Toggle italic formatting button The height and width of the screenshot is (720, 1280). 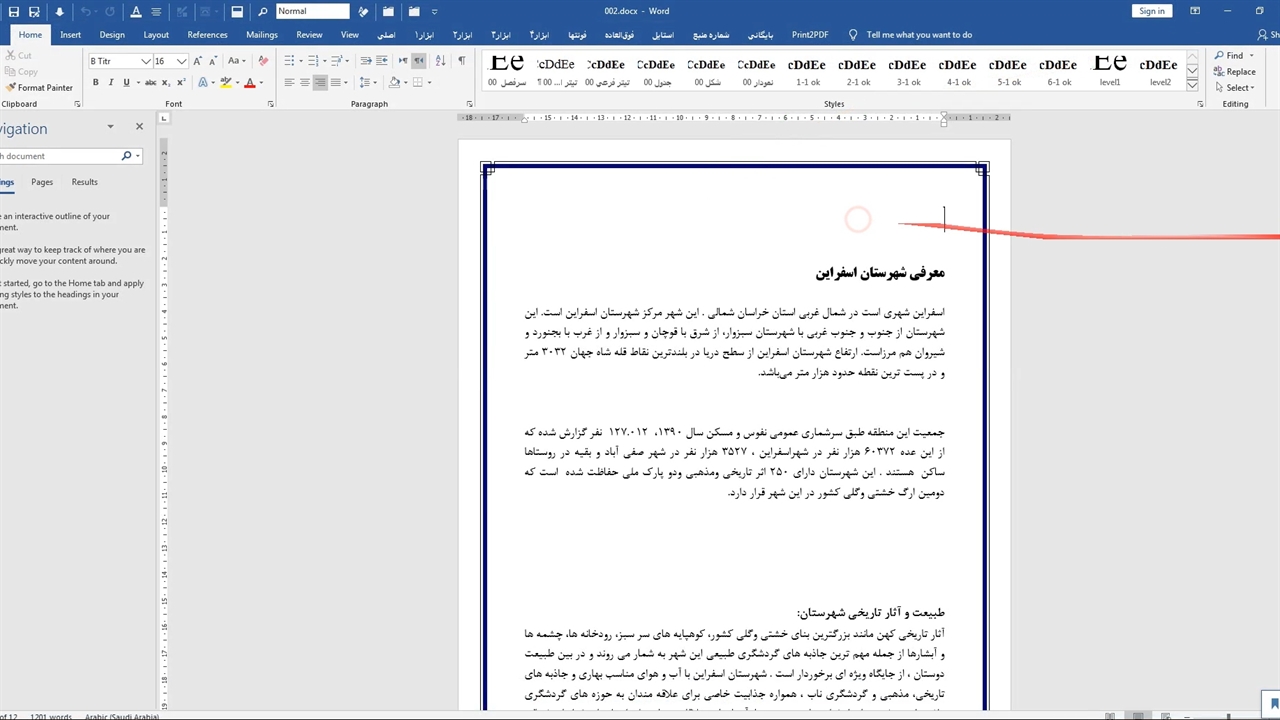[x=111, y=83]
